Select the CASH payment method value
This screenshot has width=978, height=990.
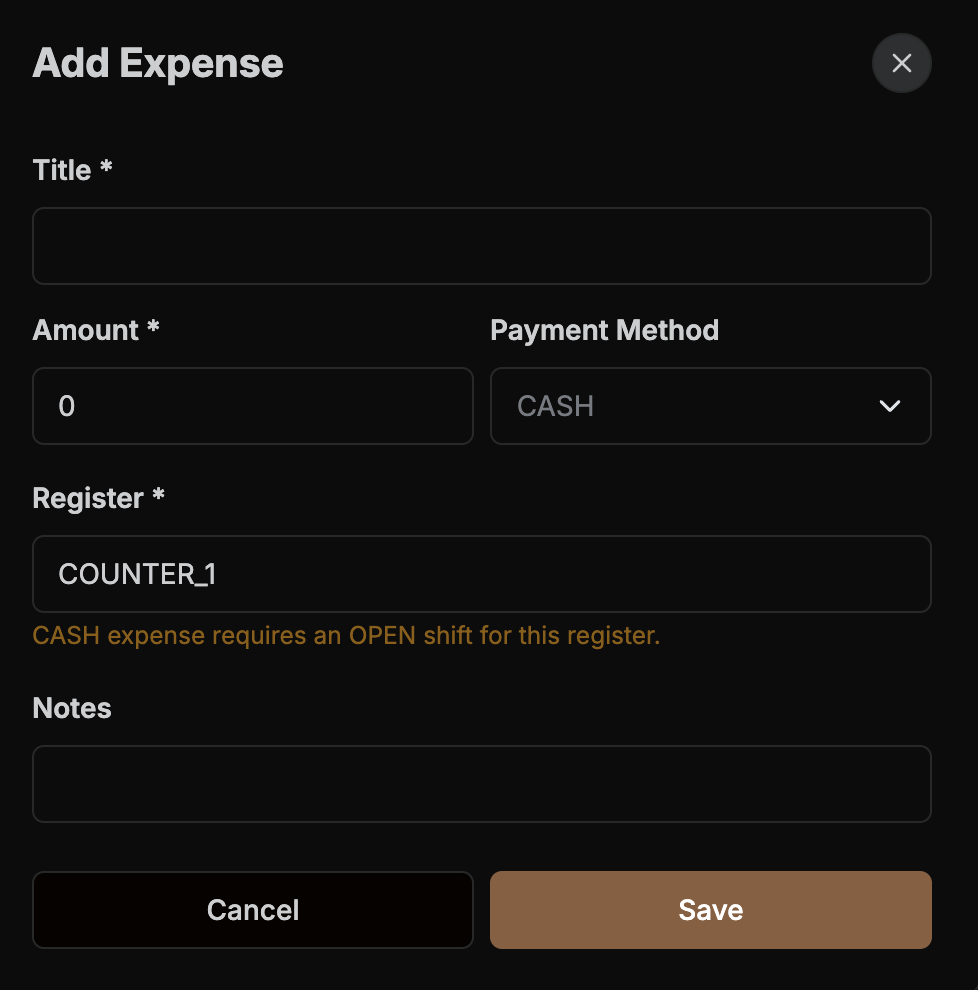(556, 406)
